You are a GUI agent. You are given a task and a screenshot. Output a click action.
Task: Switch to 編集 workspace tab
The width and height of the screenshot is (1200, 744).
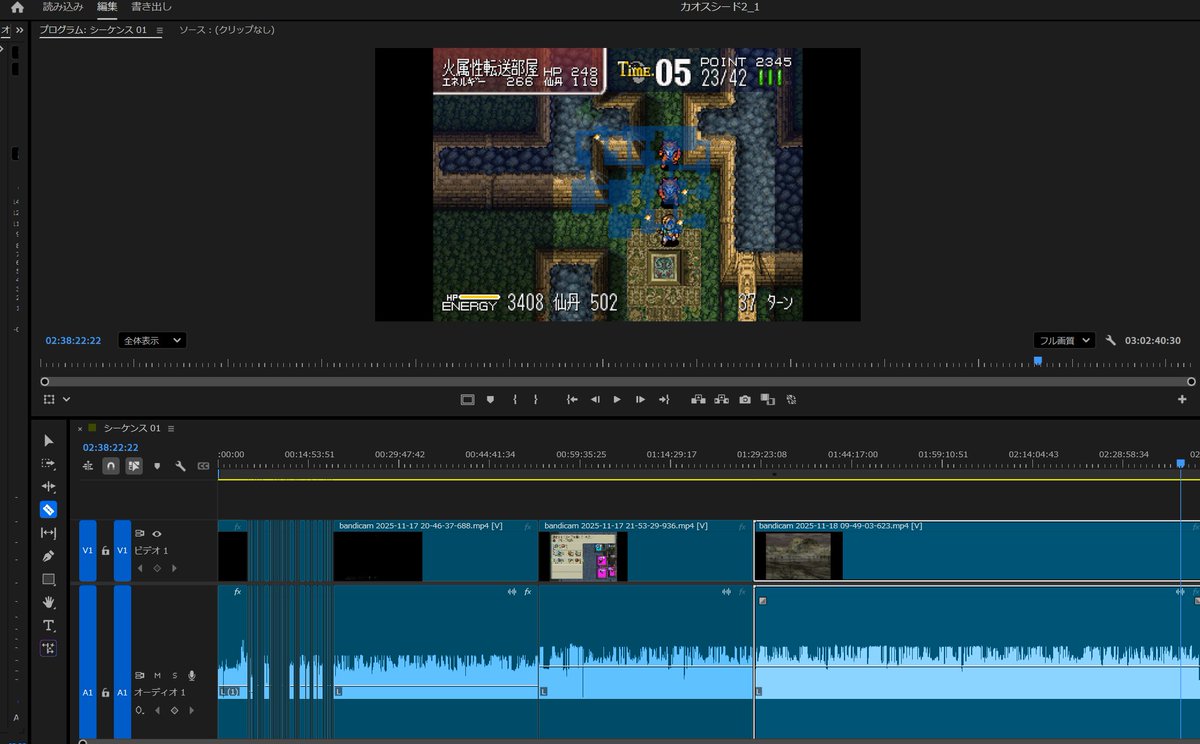(107, 7)
